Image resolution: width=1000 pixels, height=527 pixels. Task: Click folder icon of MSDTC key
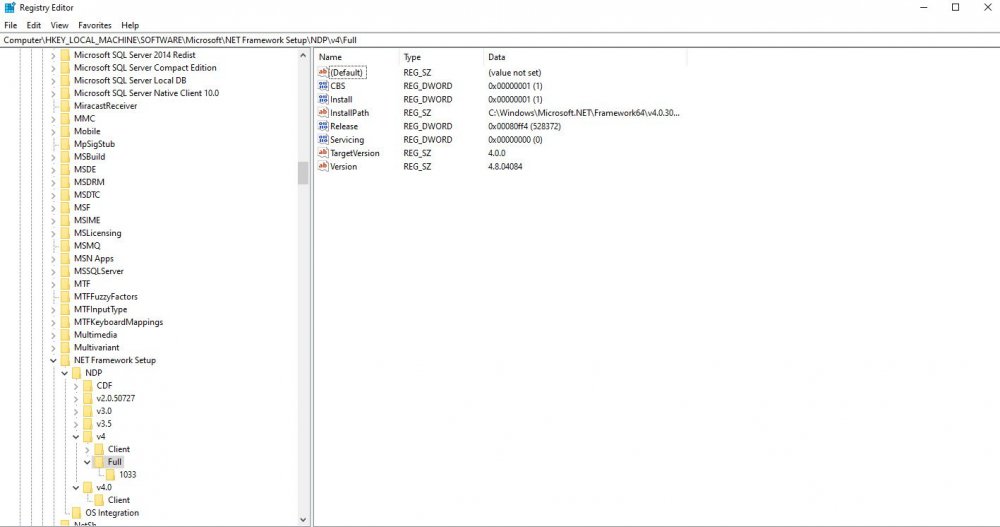click(65, 195)
